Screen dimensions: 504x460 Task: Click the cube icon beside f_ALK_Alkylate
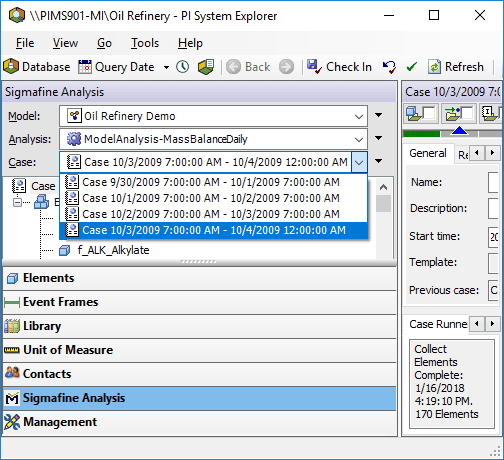tap(64, 250)
